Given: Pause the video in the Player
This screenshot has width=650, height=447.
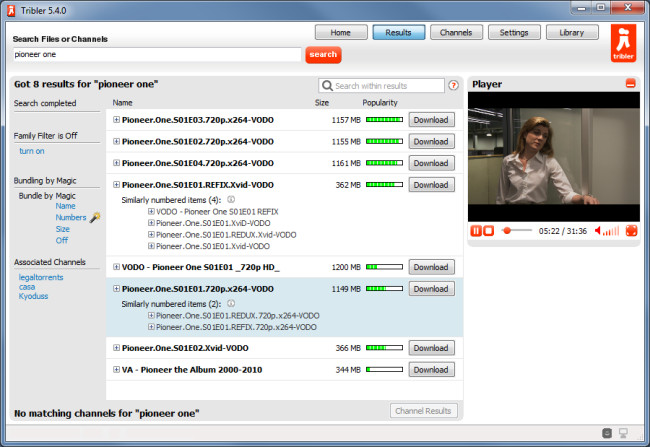Looking at the screenshot, I should [476, 231].
